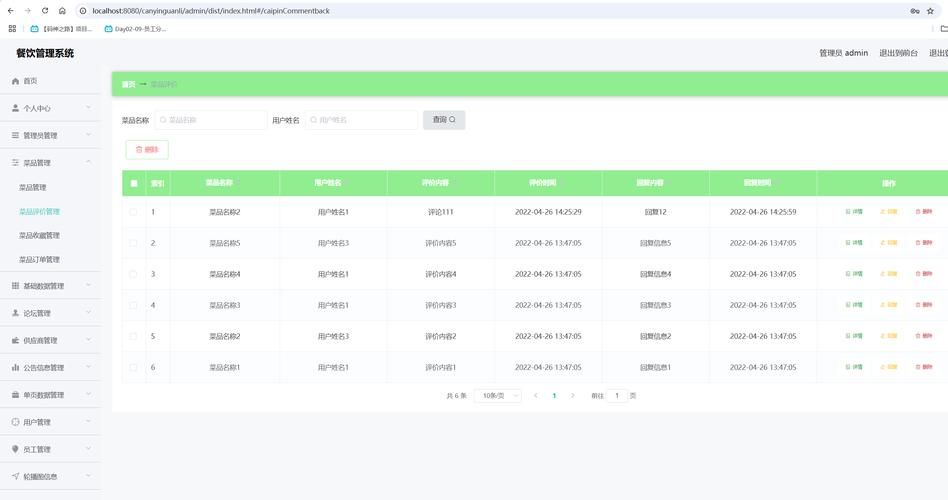Viewport: 948px width, 500px height.
Task: Click the 菜品名称 search input field
Action: (x=210, y=120)
